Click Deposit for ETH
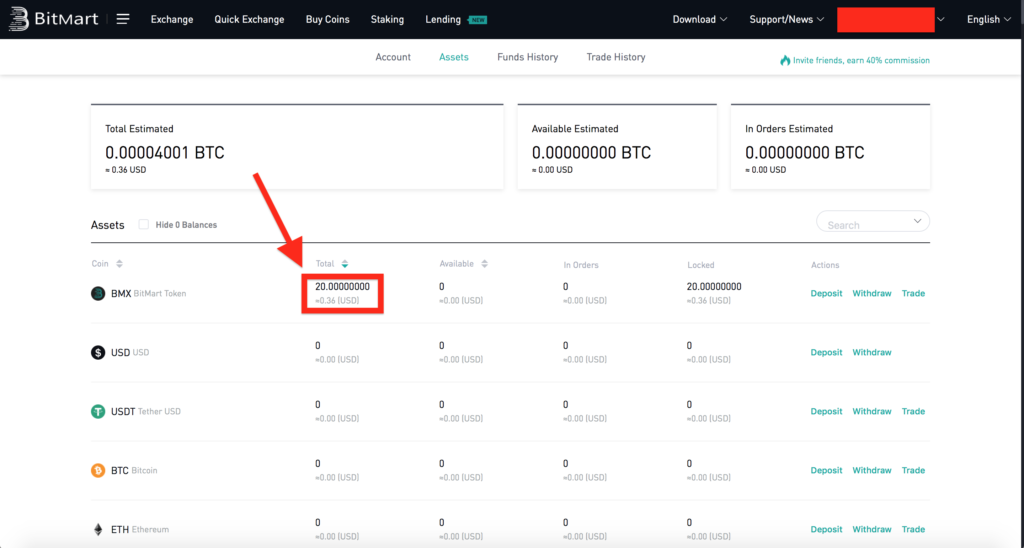 click(x=826, y=529)
